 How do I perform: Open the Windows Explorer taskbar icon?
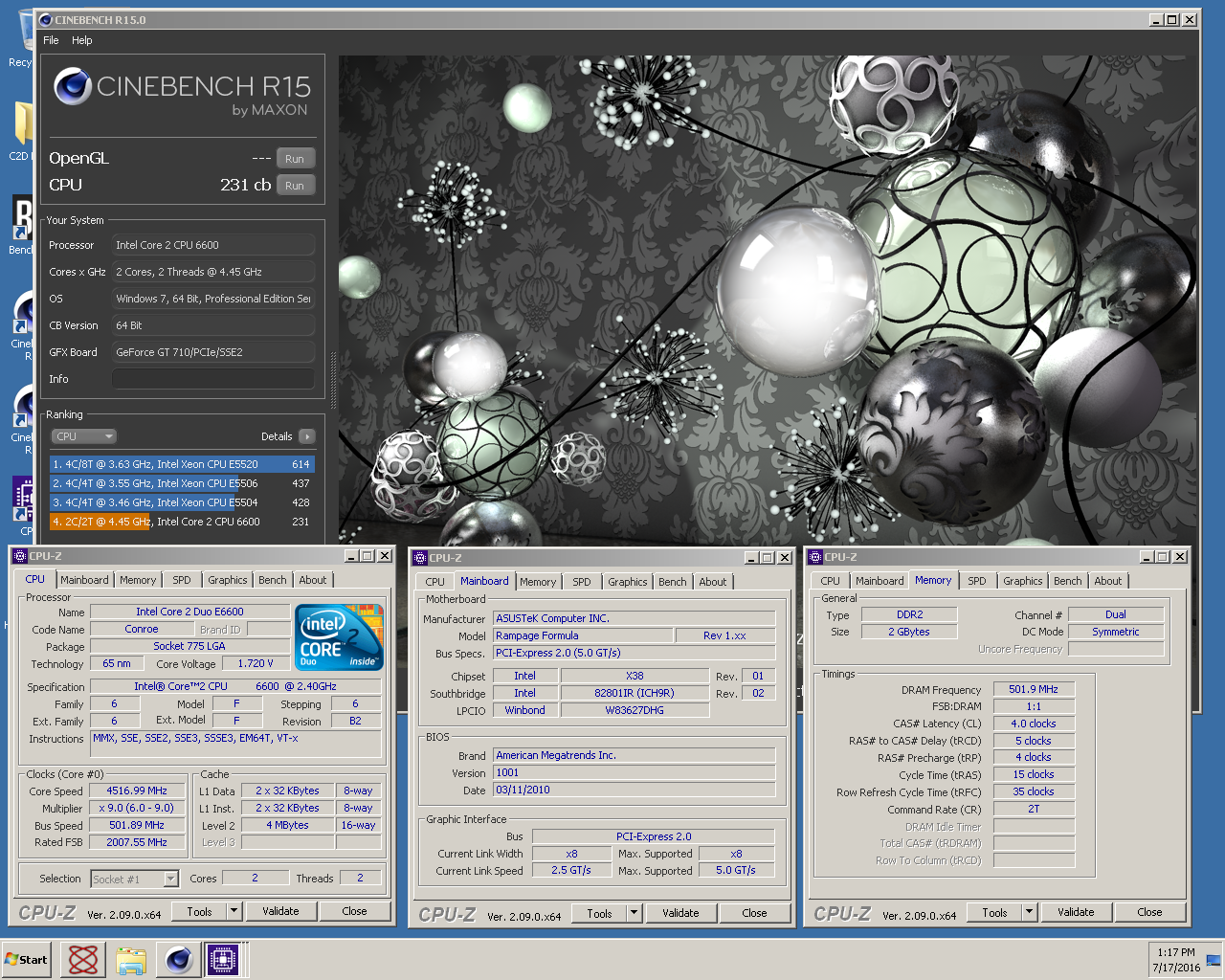click(x=131, y=960)
